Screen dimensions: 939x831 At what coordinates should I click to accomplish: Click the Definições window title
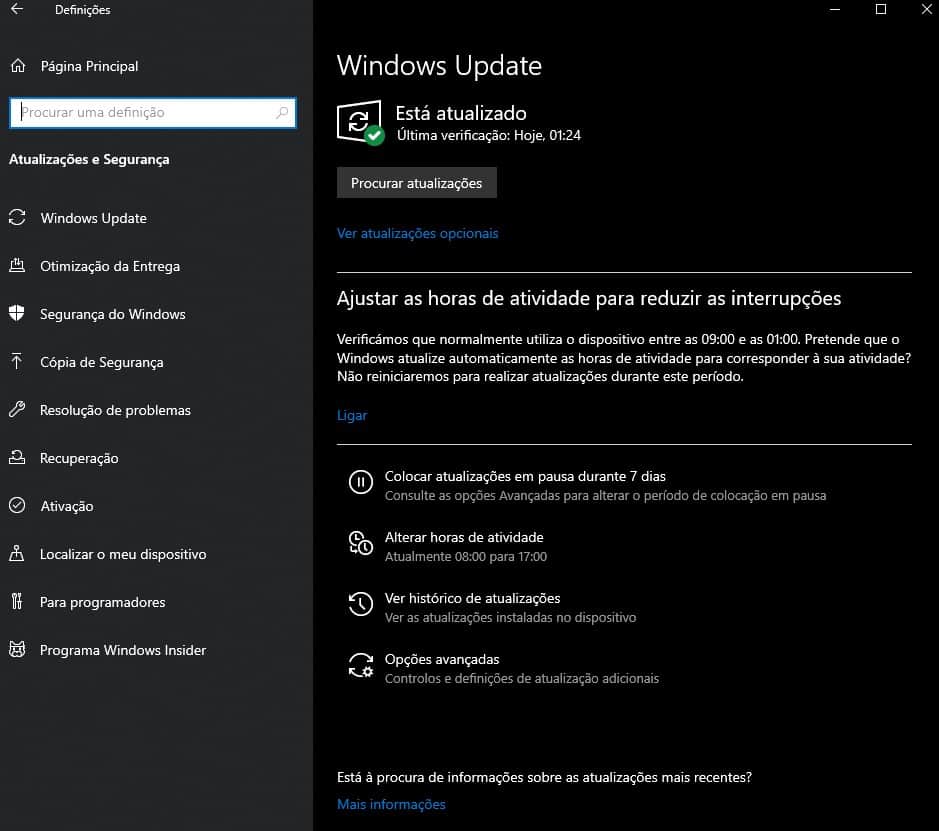(83, 10)
